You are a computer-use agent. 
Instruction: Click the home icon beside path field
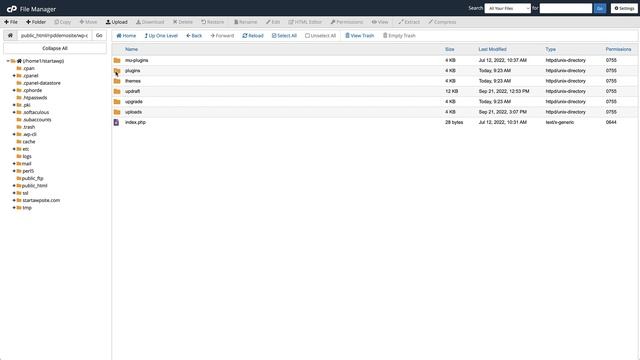pyautogui.click(x=10, y=36)
